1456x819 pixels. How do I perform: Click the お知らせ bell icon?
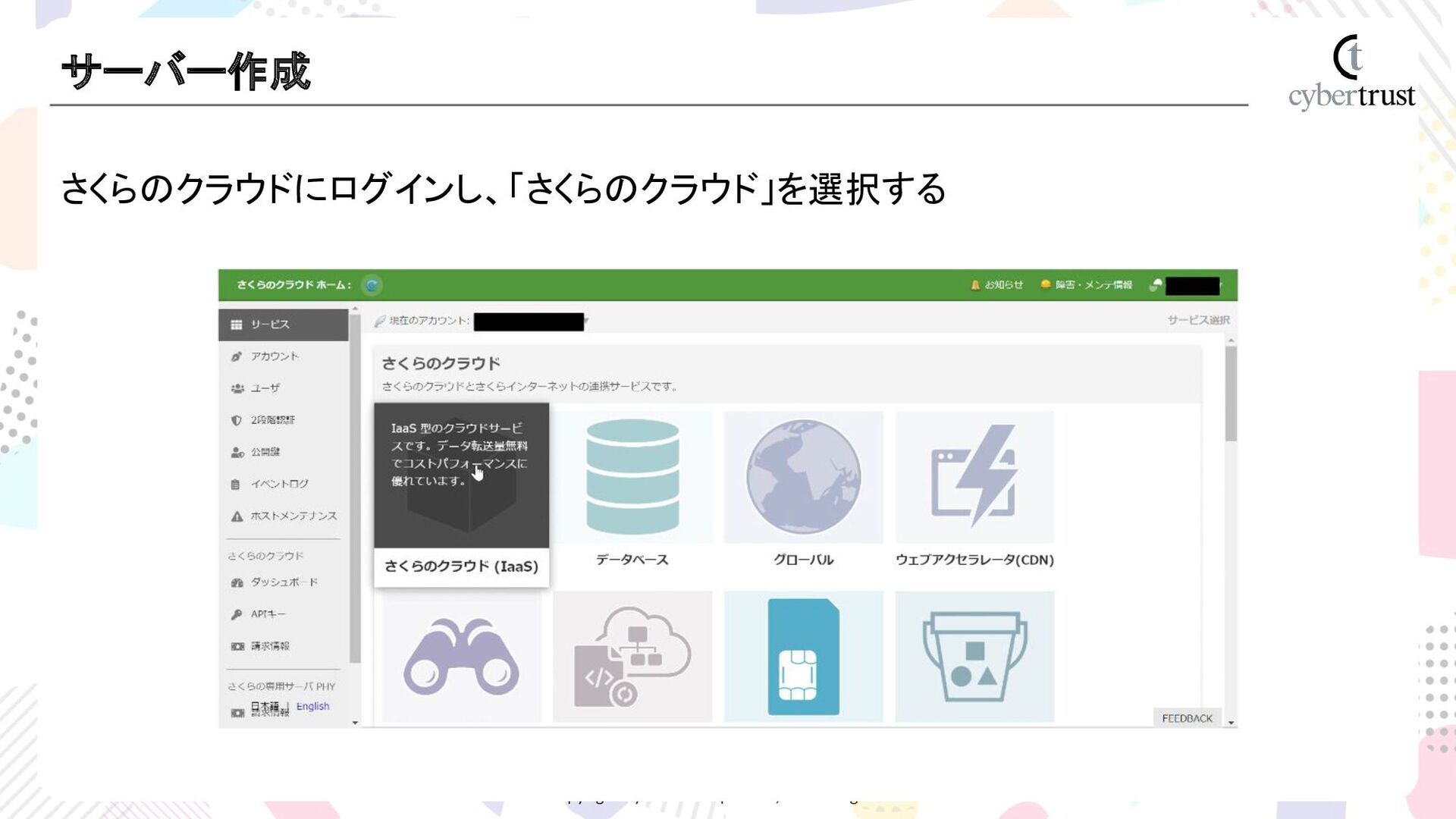coord(975,285)
